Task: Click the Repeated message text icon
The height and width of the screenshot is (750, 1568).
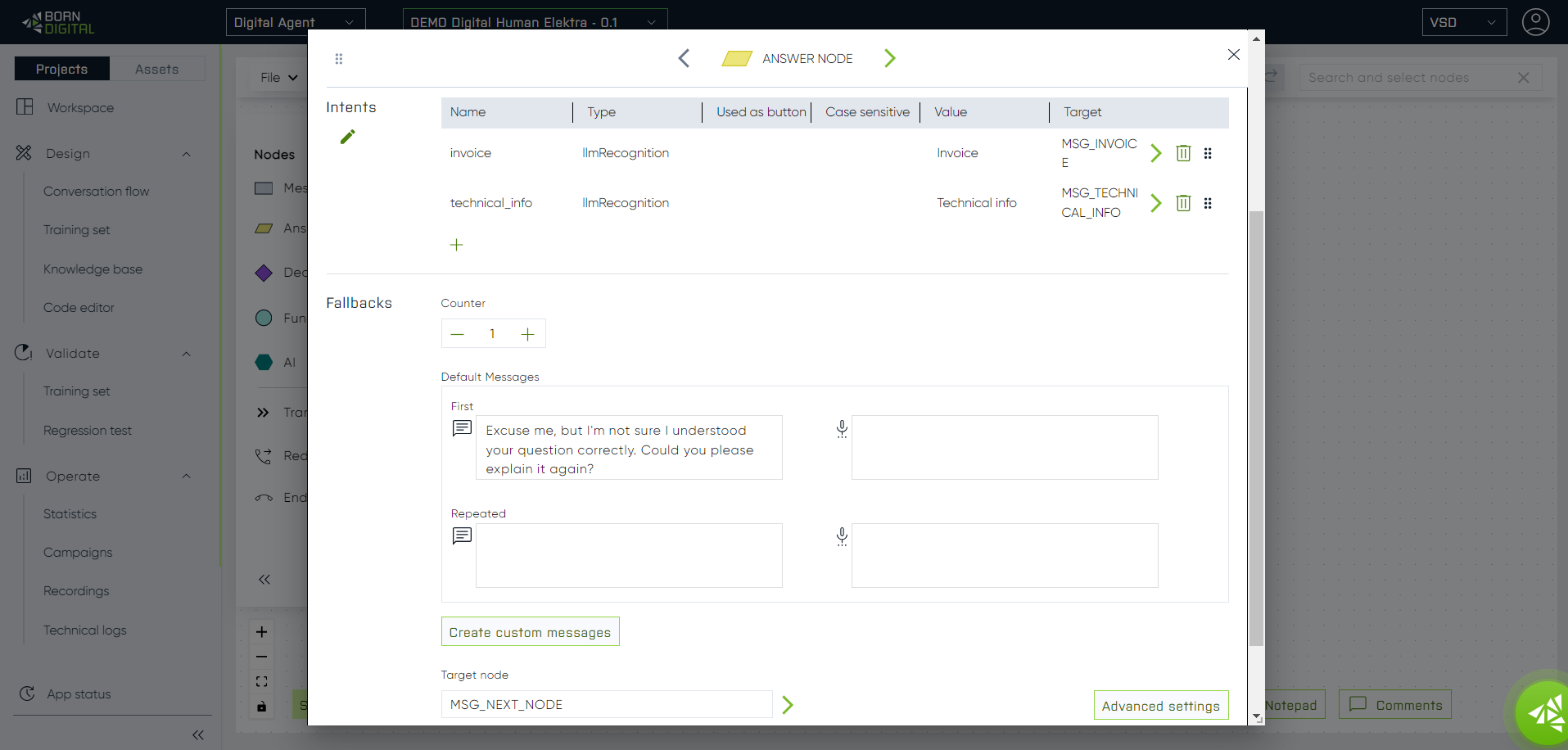Action: [x=462, y=535]
